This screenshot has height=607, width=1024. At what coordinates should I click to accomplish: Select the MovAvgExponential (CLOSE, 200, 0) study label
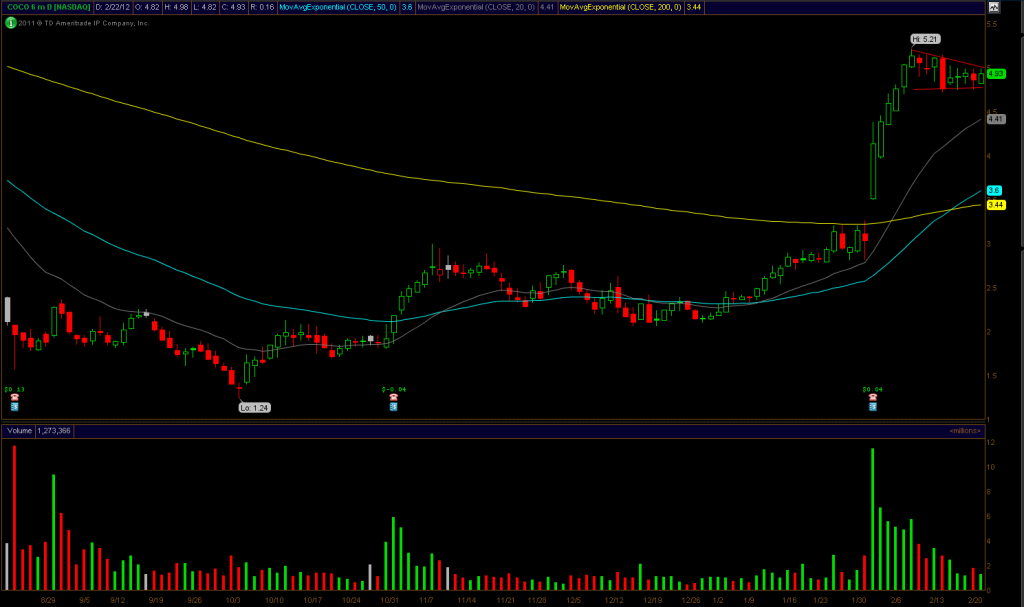coord(620,7)
